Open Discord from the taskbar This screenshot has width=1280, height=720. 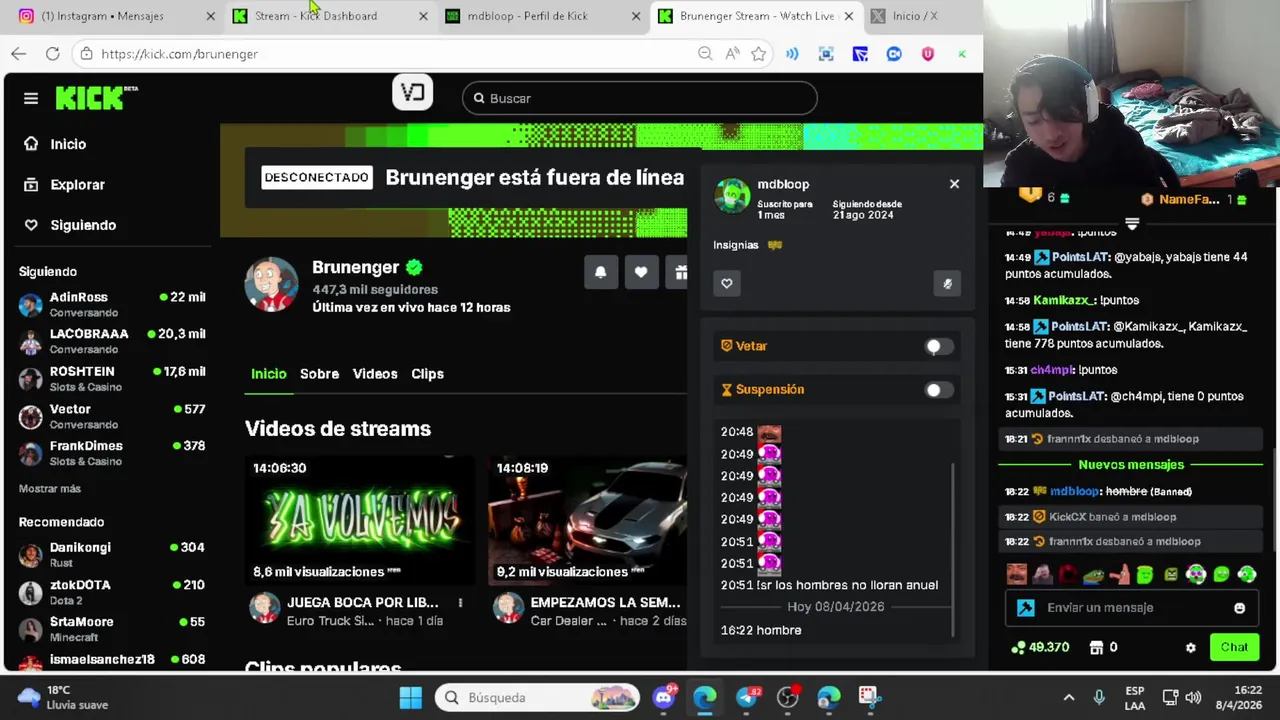(x=664, y=697)
